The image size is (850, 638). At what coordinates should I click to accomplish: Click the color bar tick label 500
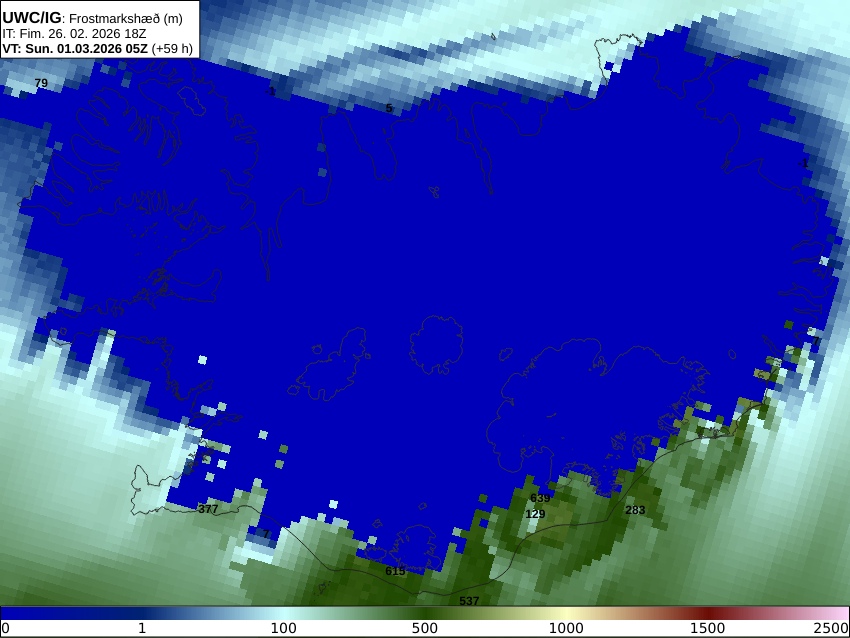coord(424,628)
